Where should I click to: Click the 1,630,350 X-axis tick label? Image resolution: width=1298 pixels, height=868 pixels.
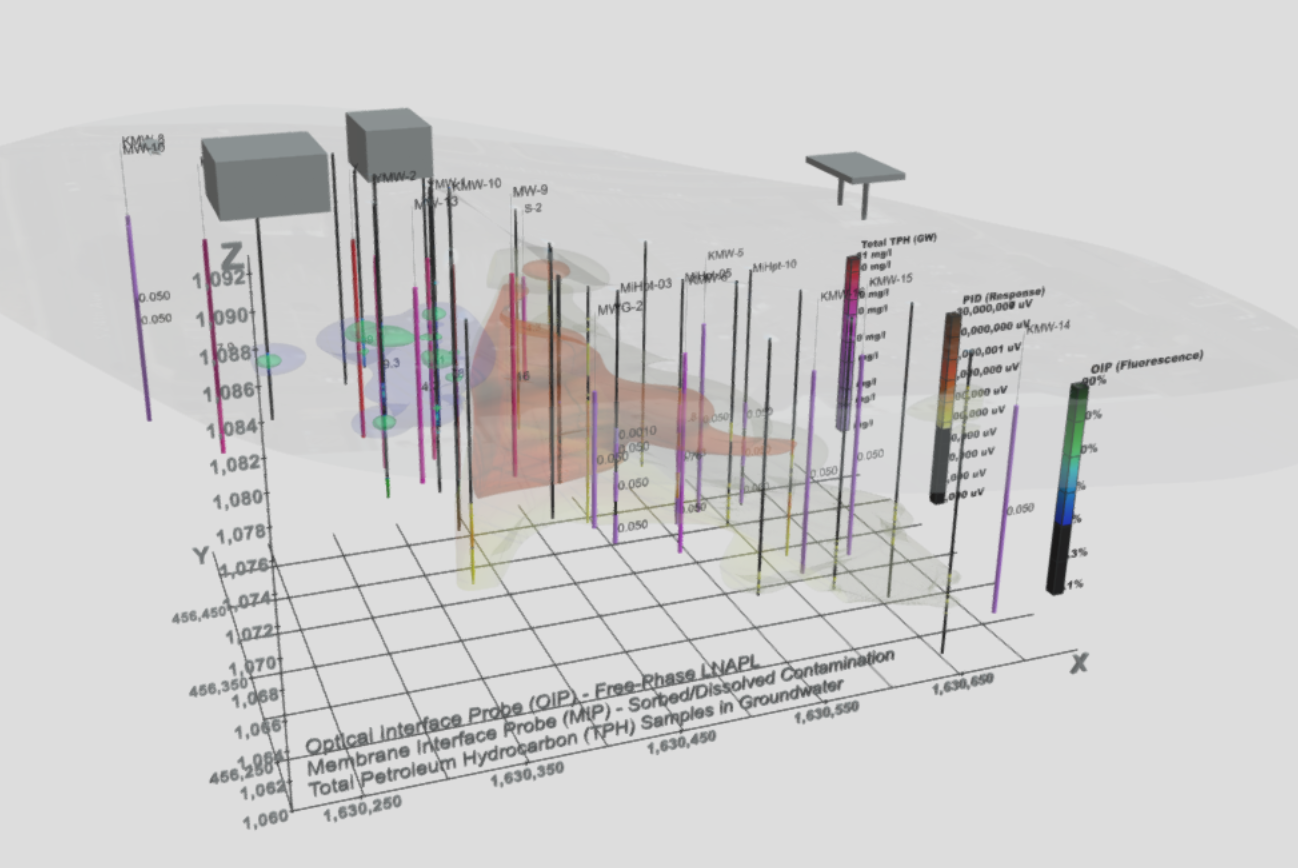pos(527,774)
